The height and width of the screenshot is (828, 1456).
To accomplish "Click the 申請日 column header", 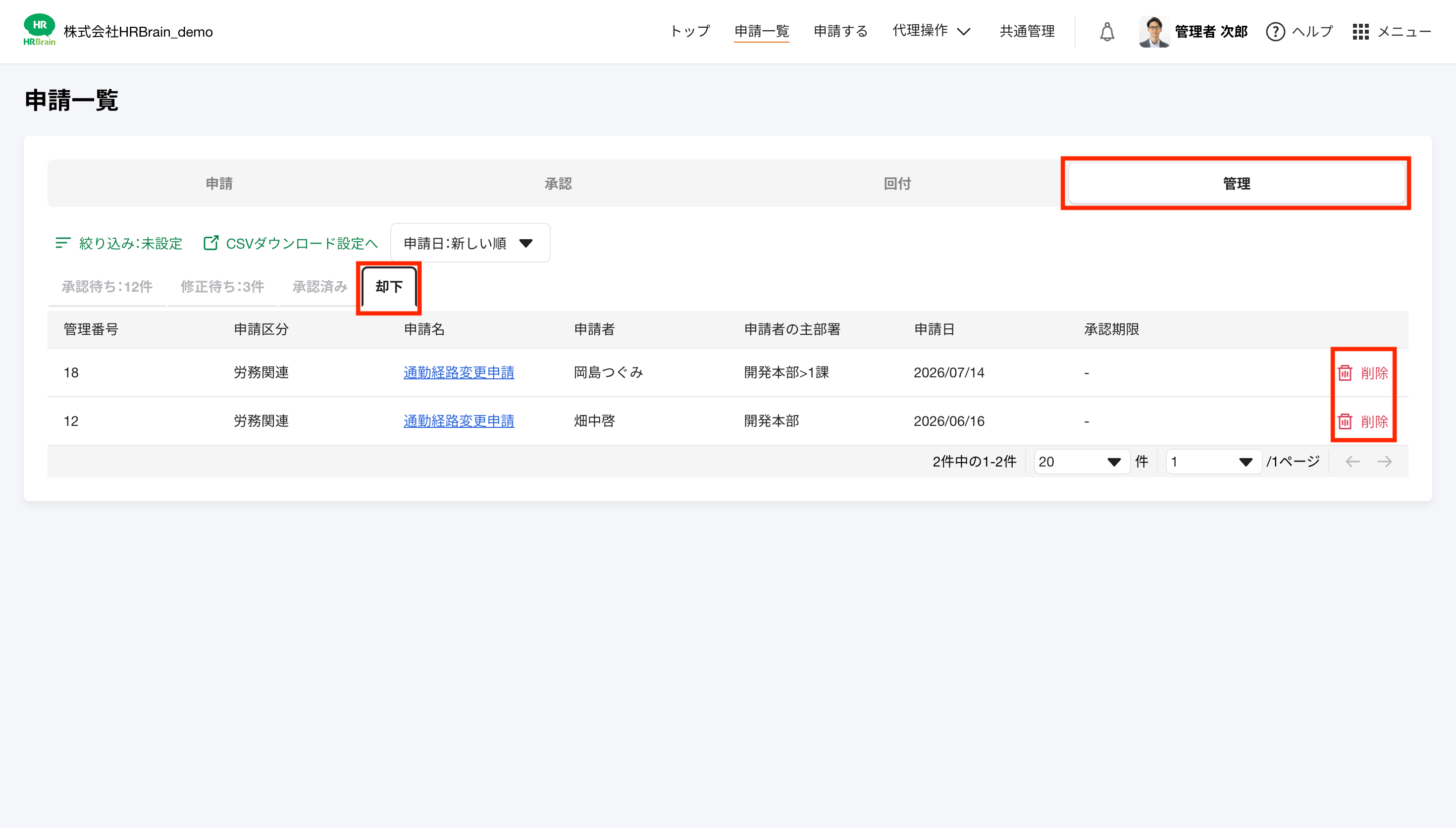I will pyautogui.click(x=934, y=329).
